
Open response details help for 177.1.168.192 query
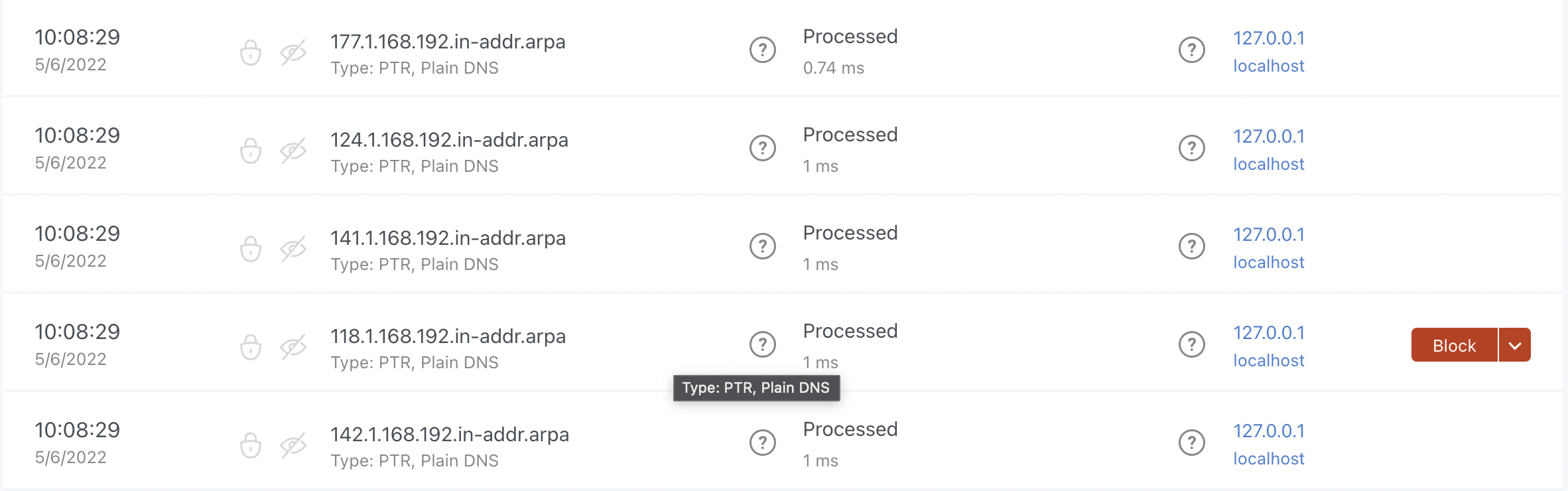pos(763,50)
